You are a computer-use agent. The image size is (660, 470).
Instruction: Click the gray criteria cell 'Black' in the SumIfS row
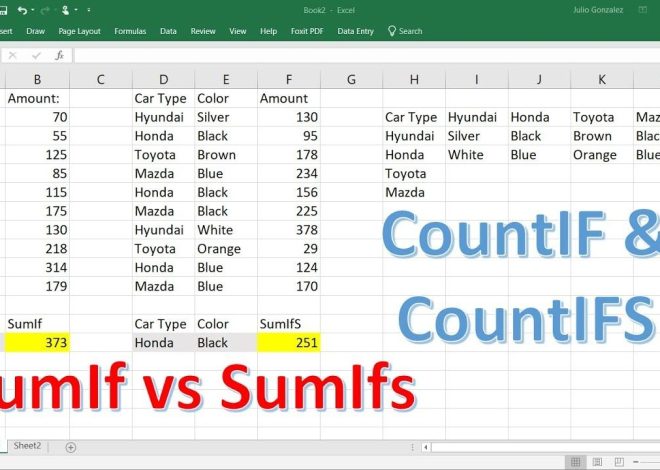(x=226, y=343)
